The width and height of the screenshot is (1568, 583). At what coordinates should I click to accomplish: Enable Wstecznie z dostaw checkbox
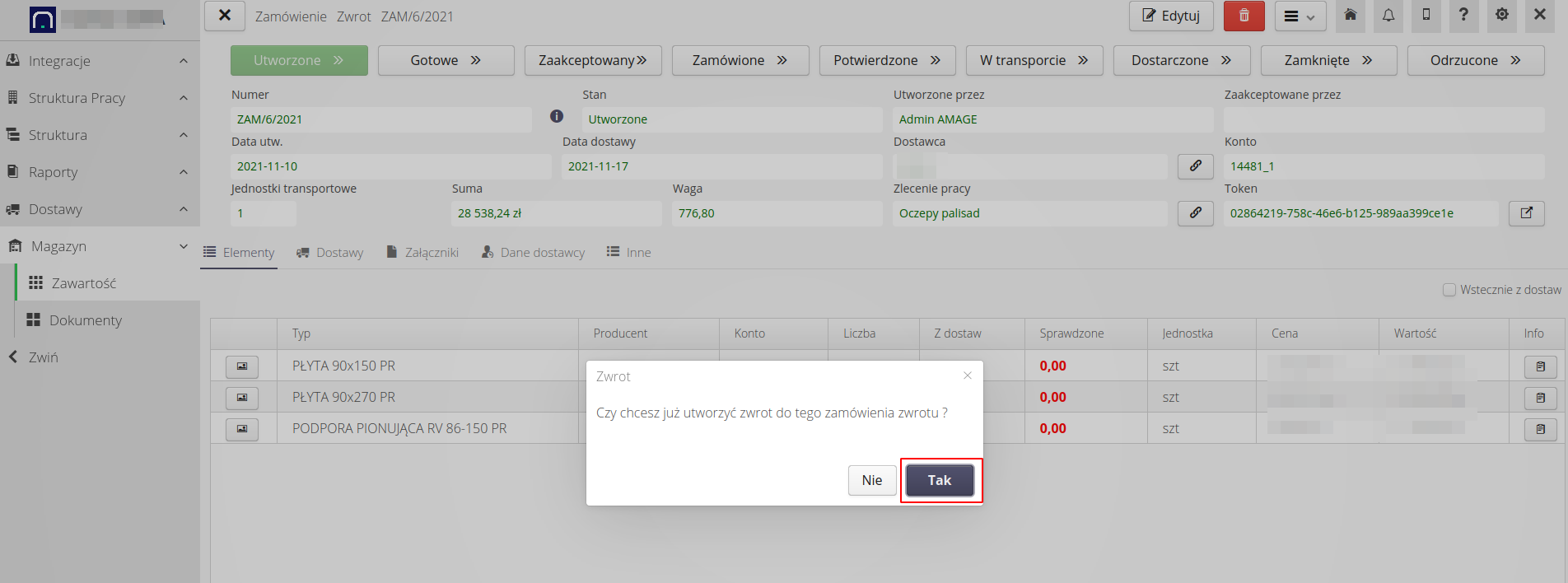point(1449,290)
